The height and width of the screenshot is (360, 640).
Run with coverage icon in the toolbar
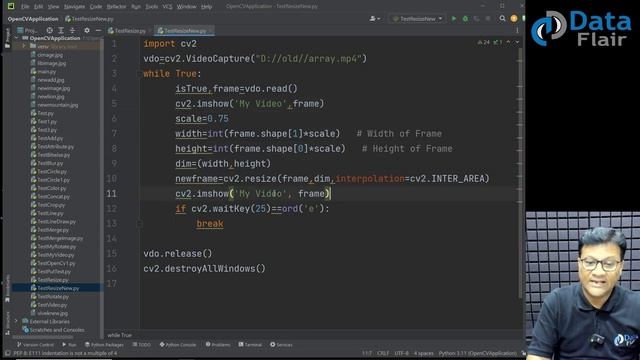476,19
